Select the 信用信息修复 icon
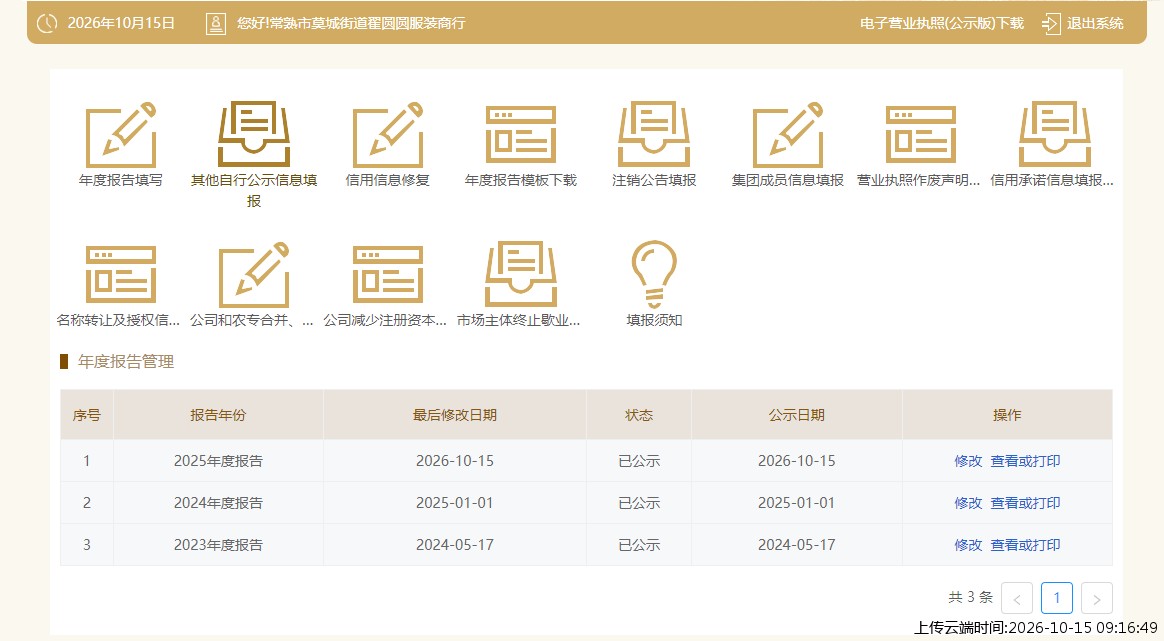Screen dimensions: 1164x641 [388, 135]
